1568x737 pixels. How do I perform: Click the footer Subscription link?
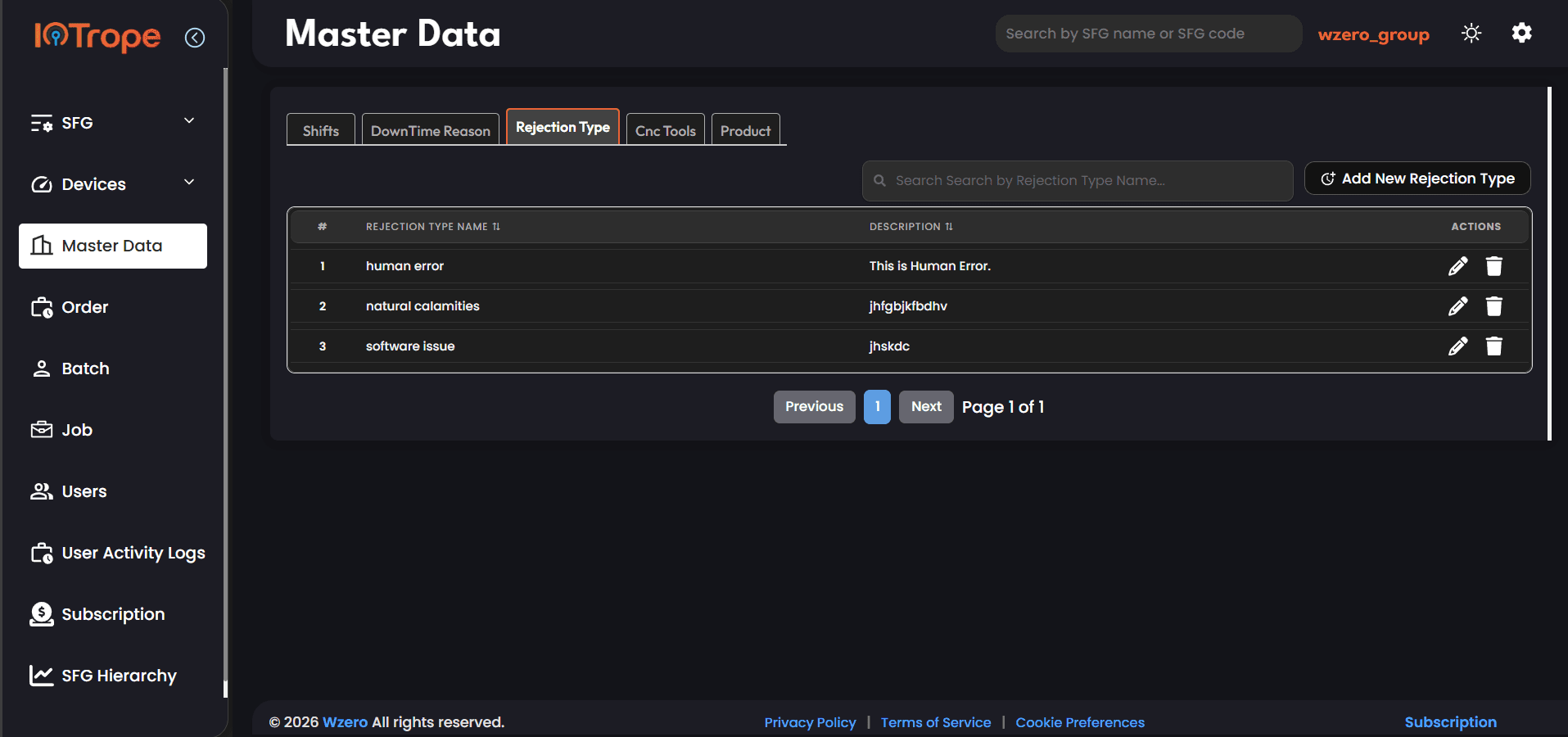click(1450, 722)
